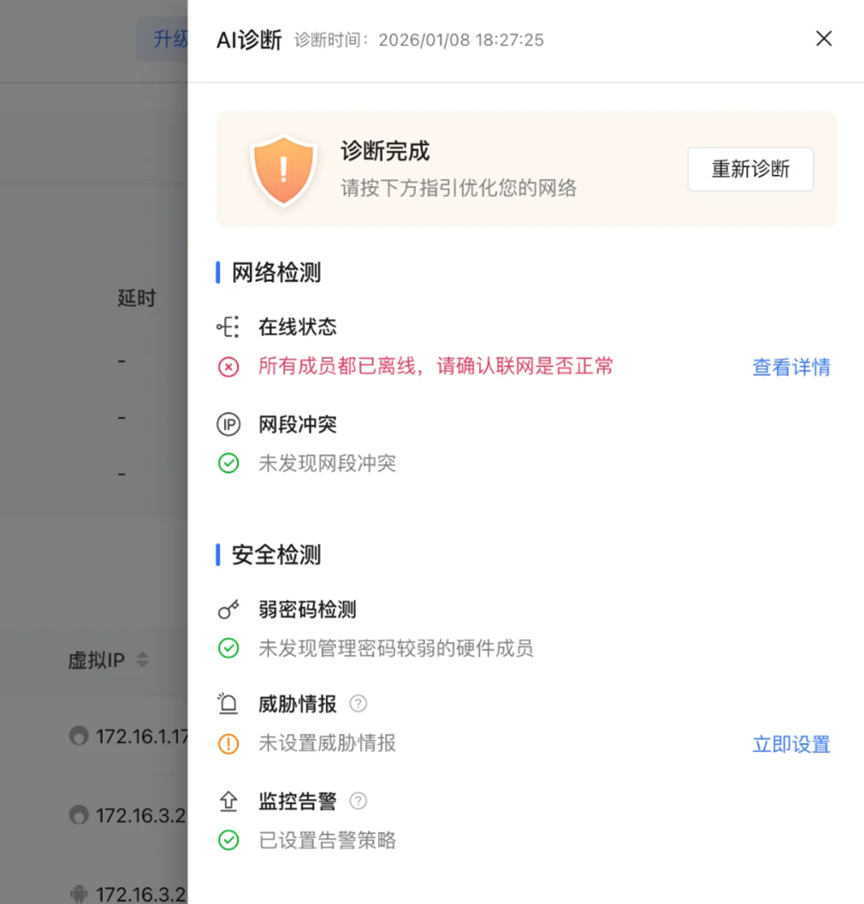Click the alert icon beside 监控告警
864x904 pixels.
point(228,800)
